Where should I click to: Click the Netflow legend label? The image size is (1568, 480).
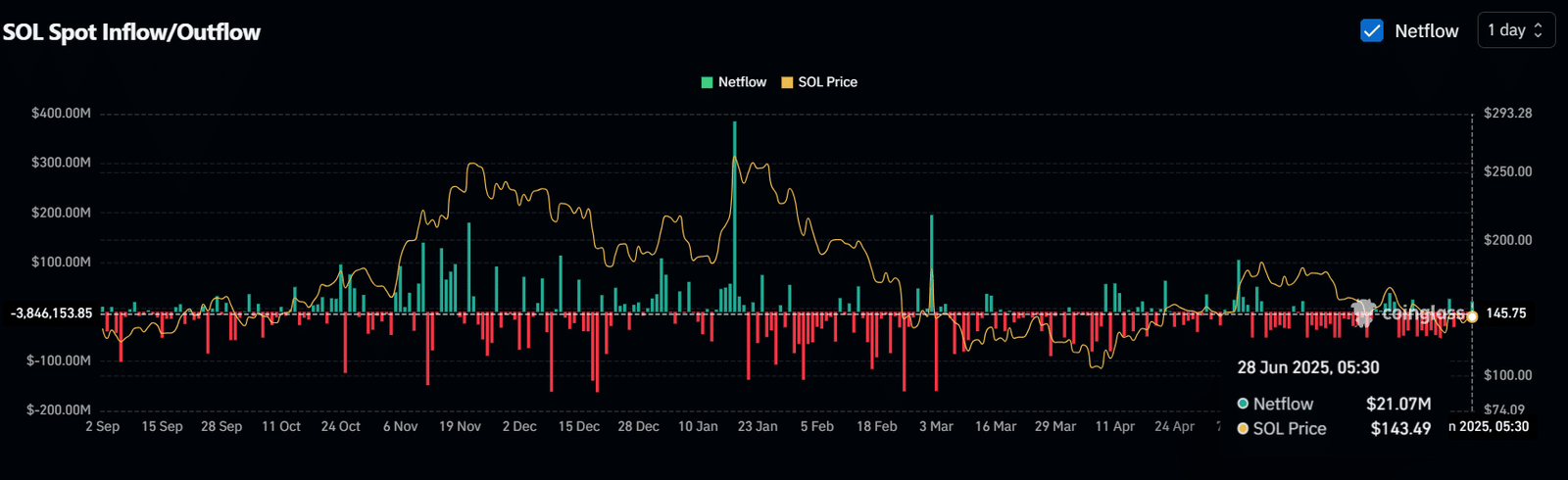pos(742,82)
